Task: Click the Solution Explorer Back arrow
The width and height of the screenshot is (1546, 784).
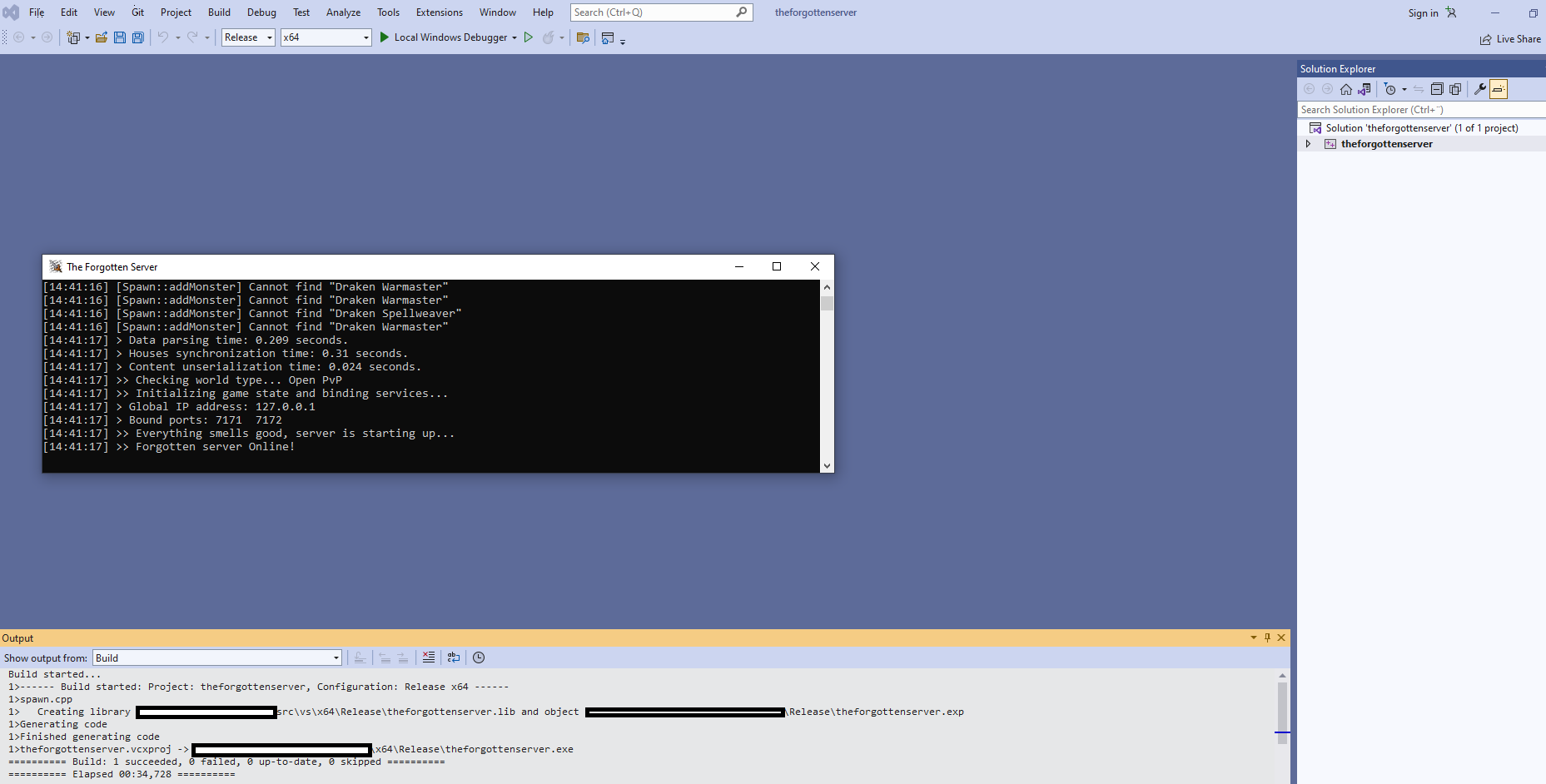Action: click(1310, 89)
